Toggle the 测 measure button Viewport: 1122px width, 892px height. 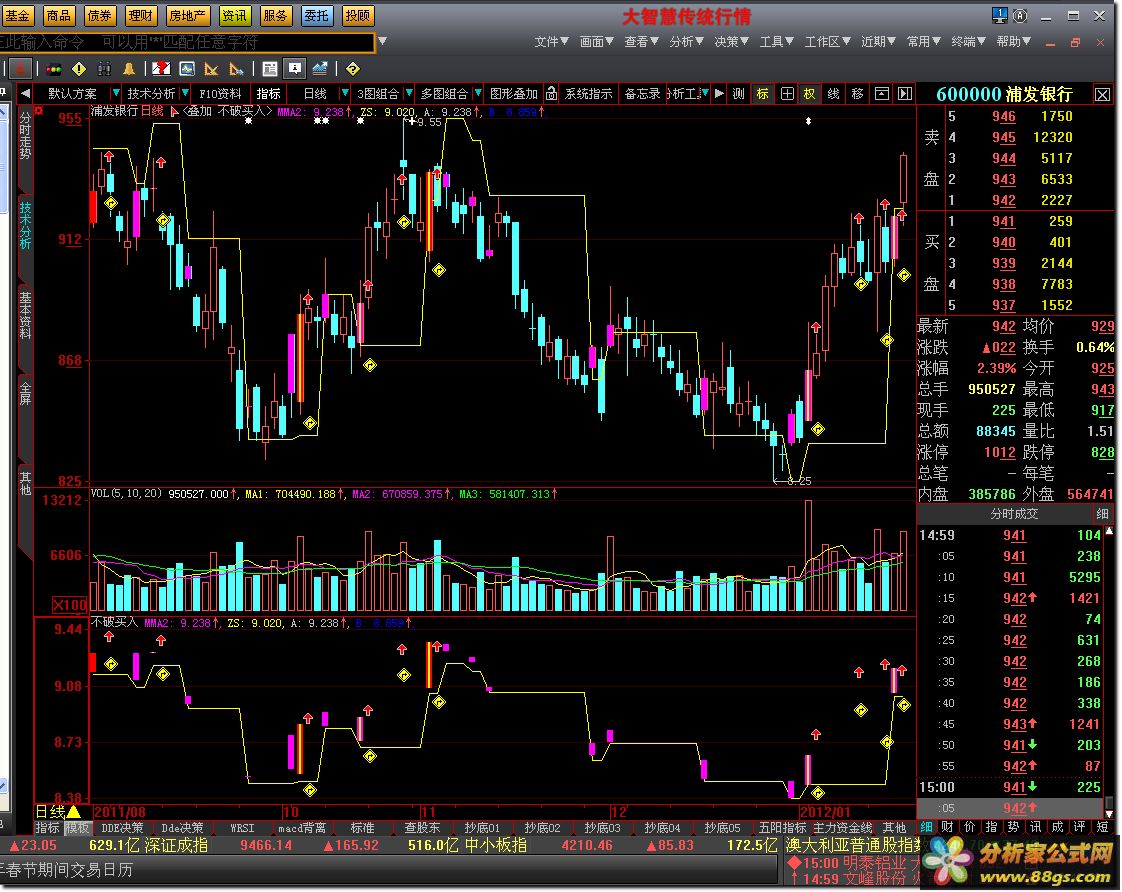point(738,94)
